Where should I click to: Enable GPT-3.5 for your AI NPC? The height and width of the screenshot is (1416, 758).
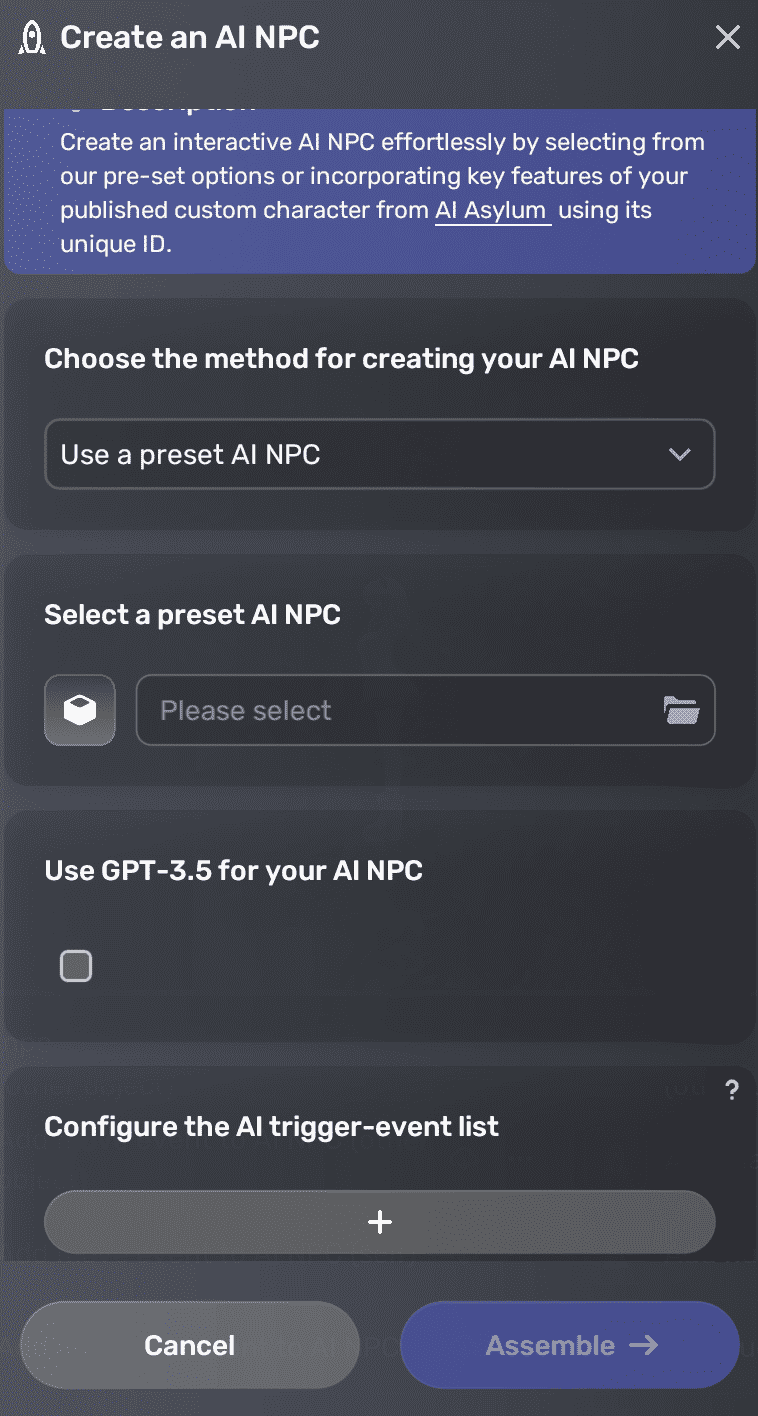click(x=76, y=965)
